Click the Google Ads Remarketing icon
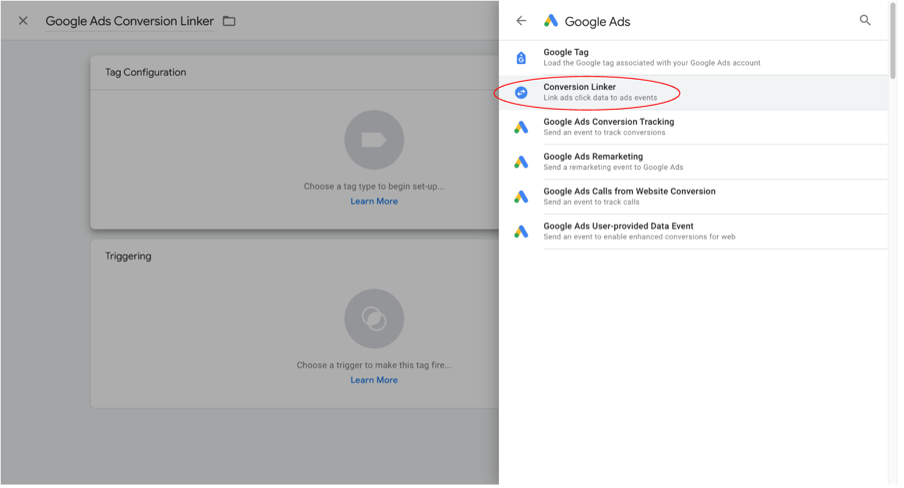Image resolution: width=904 pixels, height=488 pixels. click(x=521, y=162)
